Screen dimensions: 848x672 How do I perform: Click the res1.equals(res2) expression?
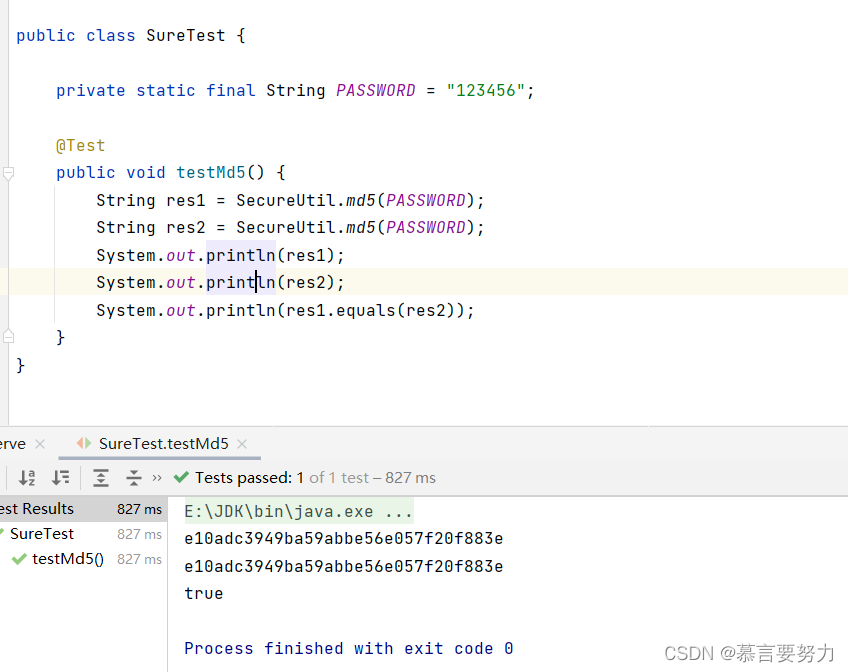coord(372,310)
